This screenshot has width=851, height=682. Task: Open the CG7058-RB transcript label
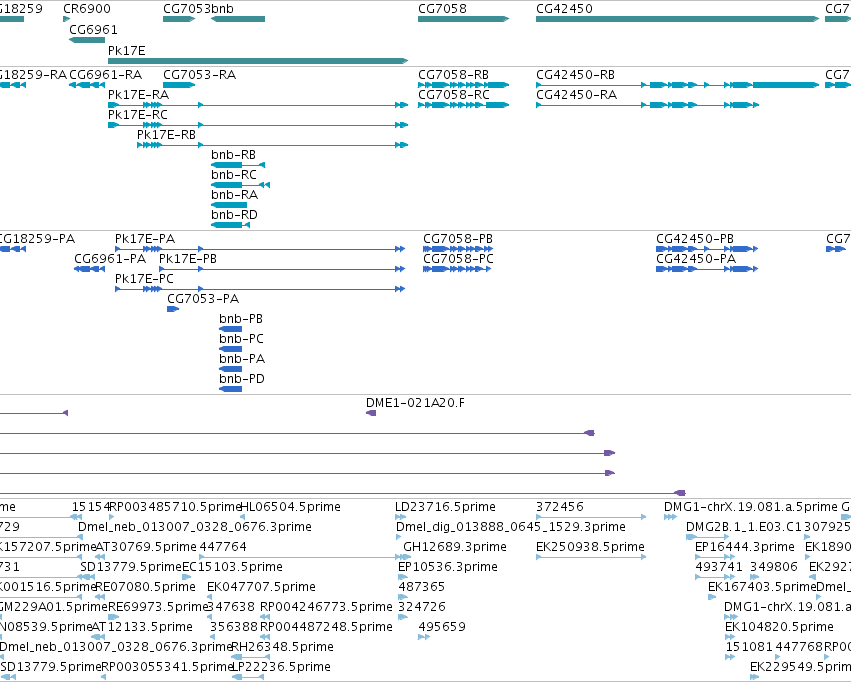pyautogui.click(x=454, y=75)
